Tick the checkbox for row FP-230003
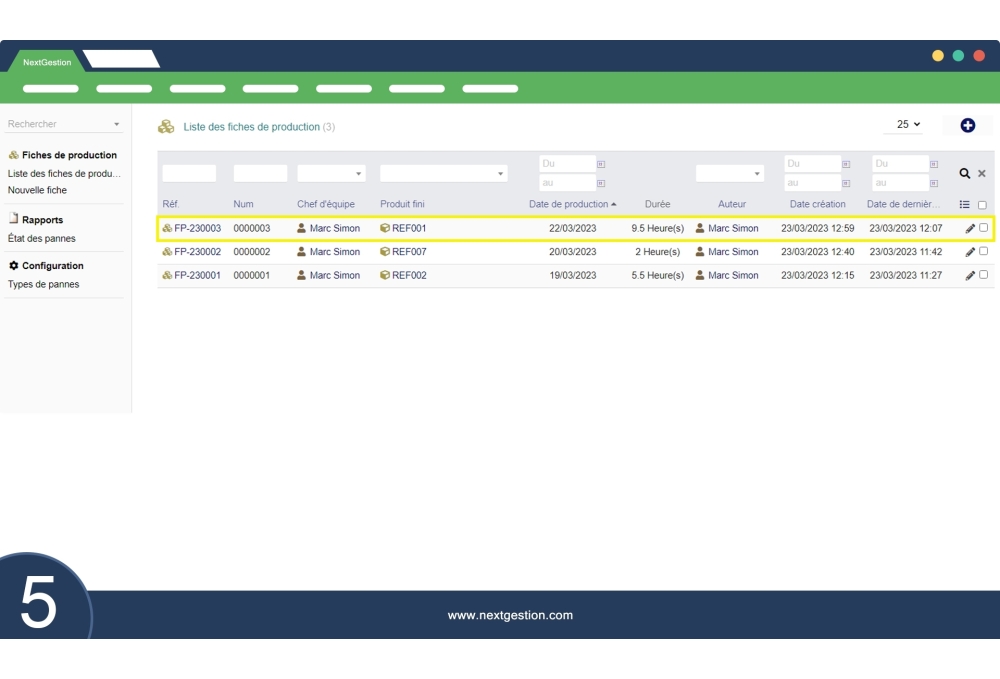This screenshot has height=679, width=1000. click(983, 228)
